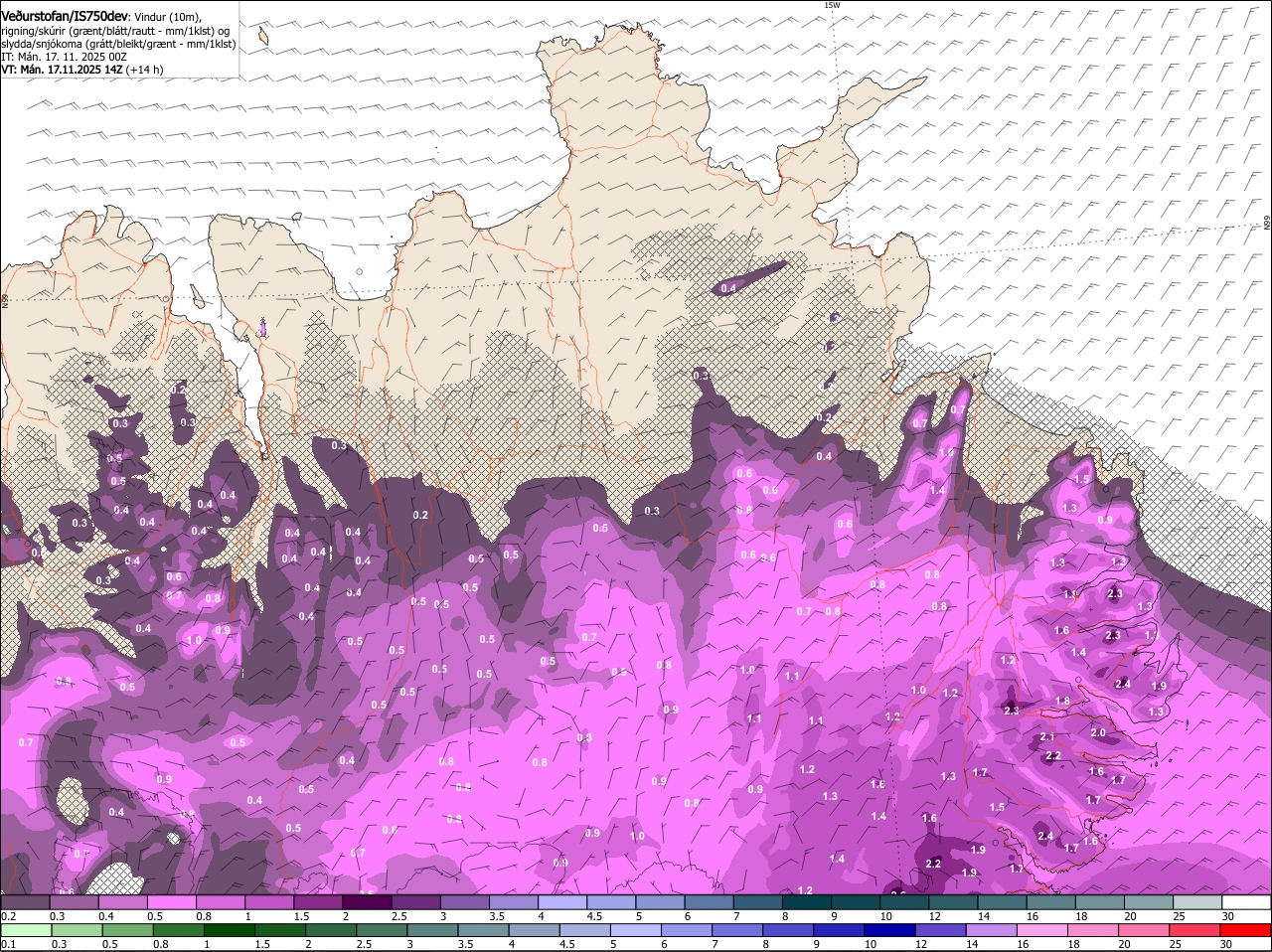Click the "0.4" value inside the isolated northern purple streak

pyautogui.click(x=728, y=288)
